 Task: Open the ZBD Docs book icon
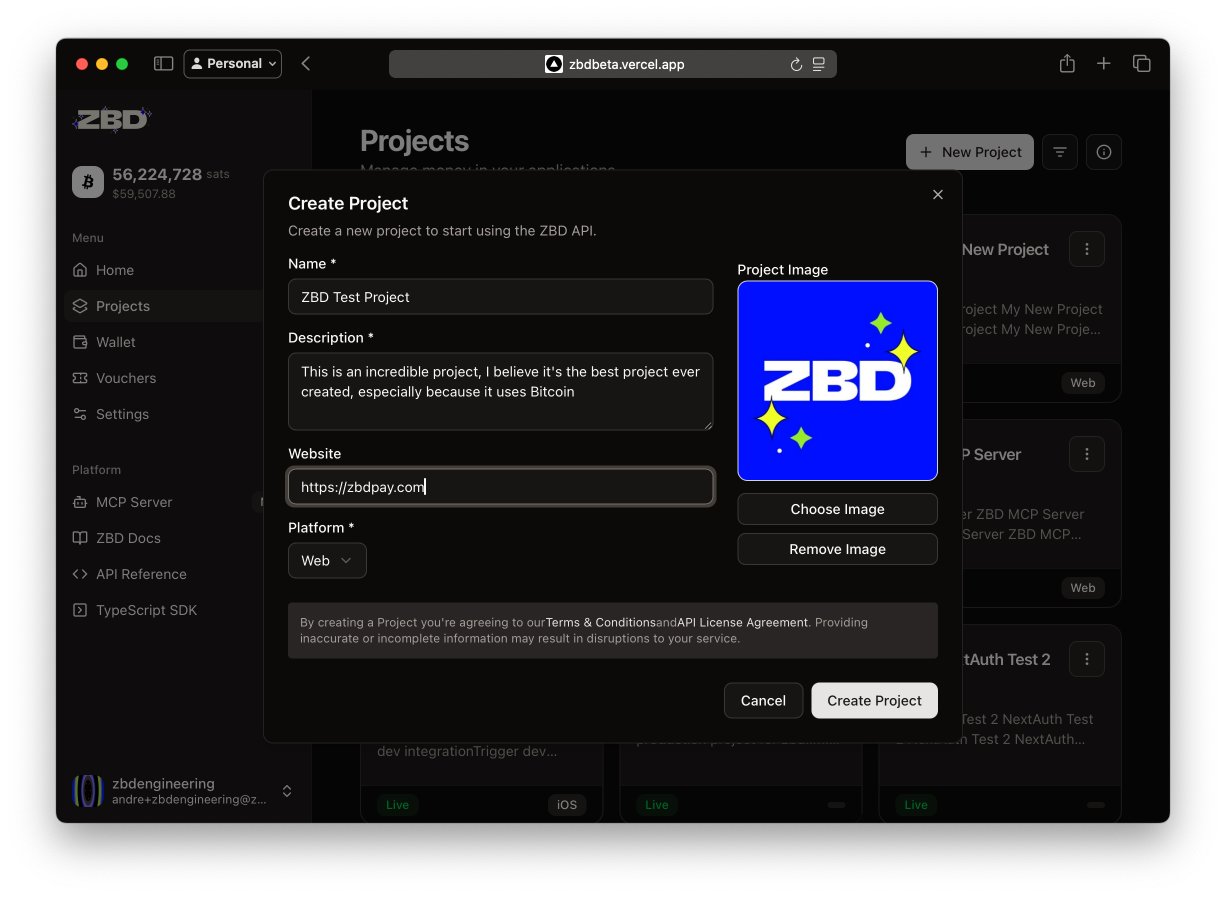coord(81,538)
